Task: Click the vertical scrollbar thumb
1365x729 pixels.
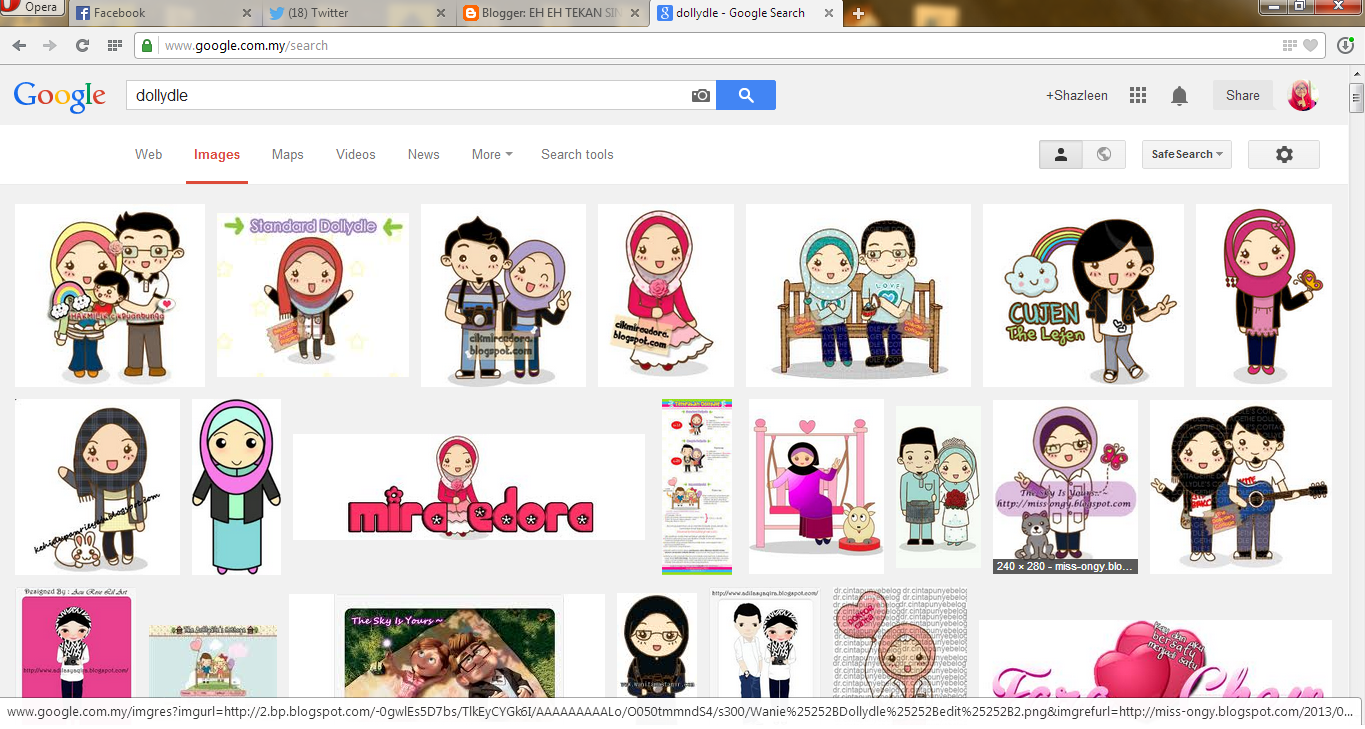Action: coord(1357,97)
